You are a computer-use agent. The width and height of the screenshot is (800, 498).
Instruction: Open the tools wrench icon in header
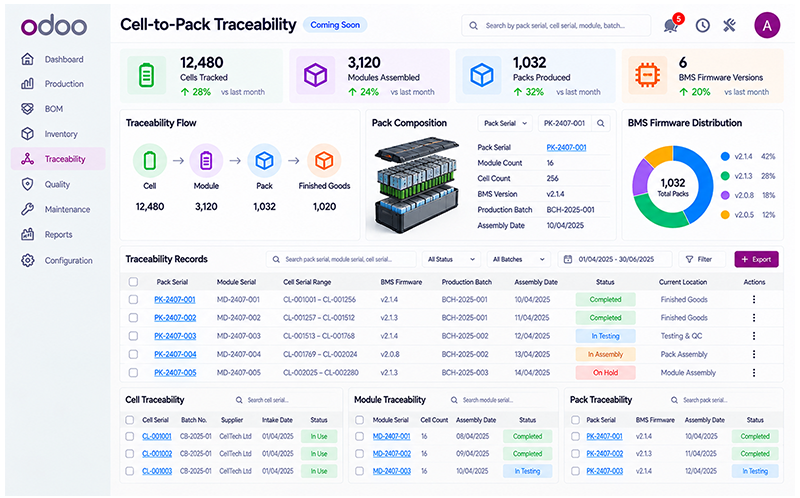coord(730,25)
